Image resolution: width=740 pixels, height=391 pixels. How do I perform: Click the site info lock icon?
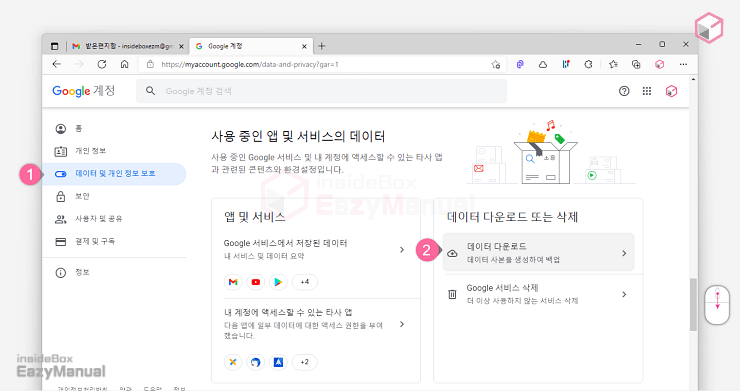(150, 64)
